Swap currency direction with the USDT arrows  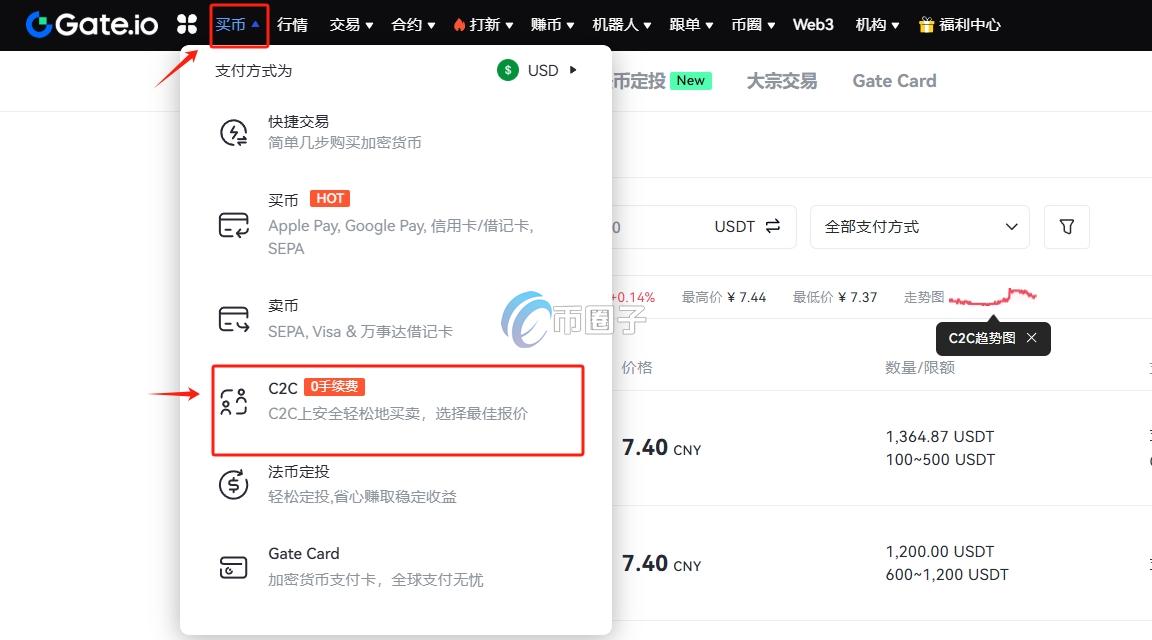click(772, 227)
